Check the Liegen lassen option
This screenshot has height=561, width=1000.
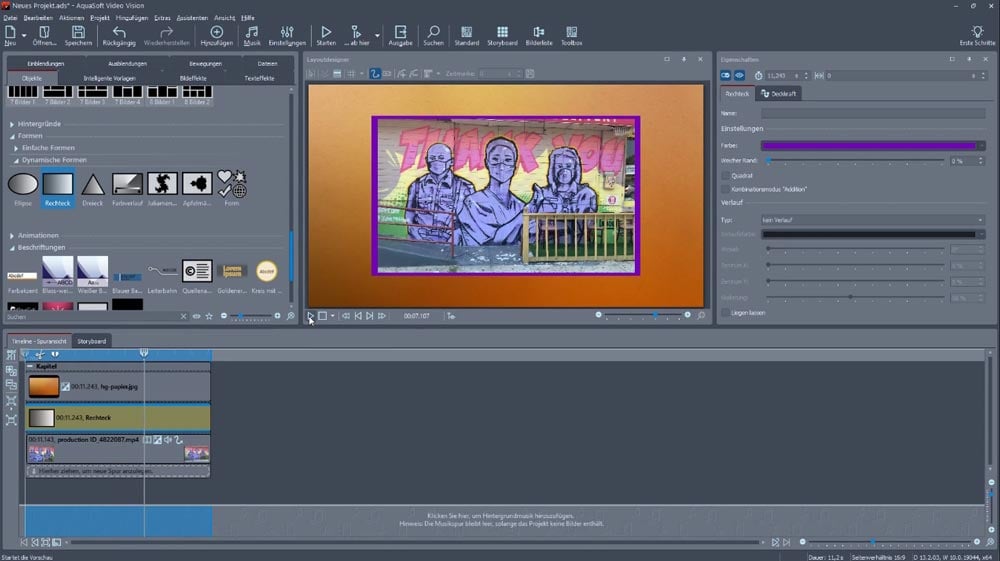point(726,313)
